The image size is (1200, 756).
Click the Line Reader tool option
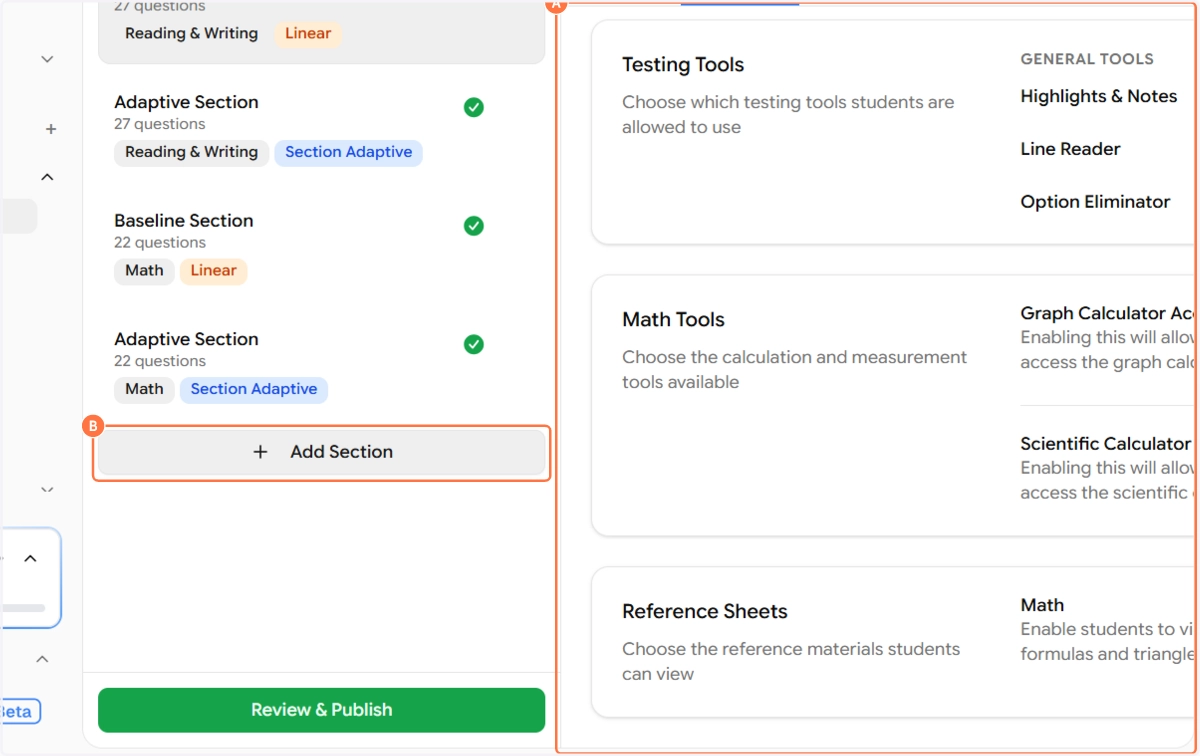point(1070,149)
